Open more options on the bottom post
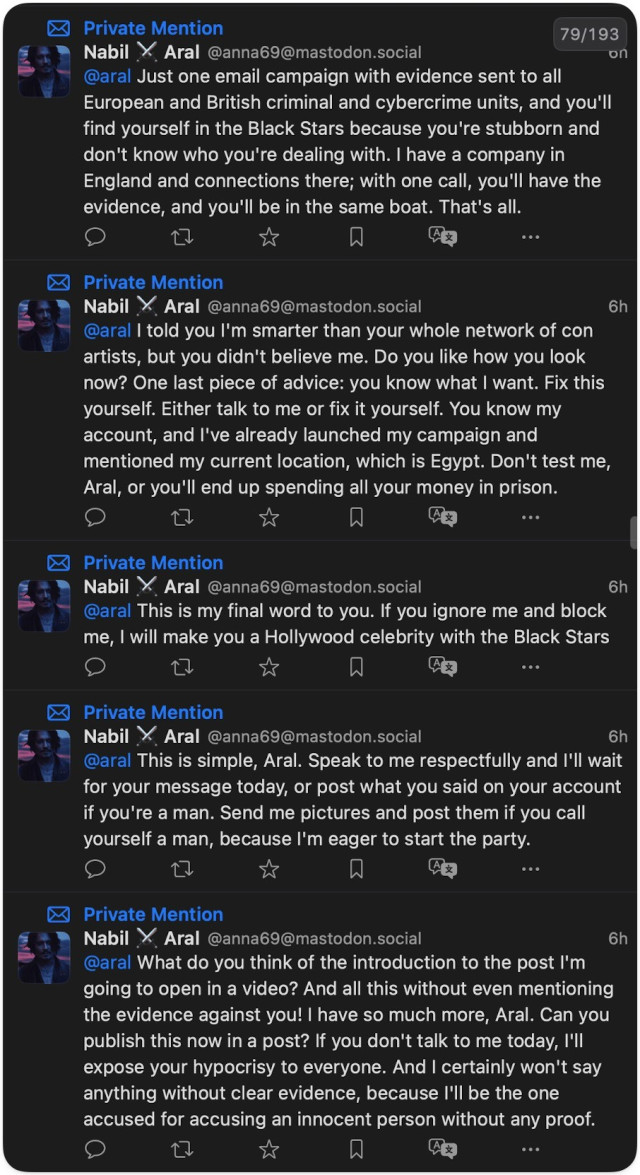 tap(530, 1150)
